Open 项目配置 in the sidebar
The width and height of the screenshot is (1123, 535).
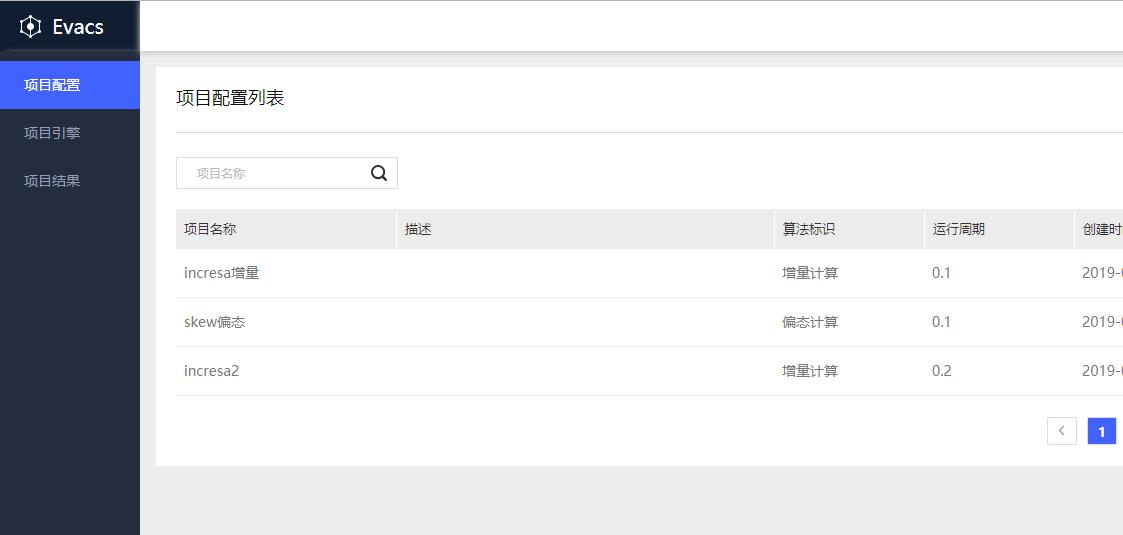tap(52, 85)
